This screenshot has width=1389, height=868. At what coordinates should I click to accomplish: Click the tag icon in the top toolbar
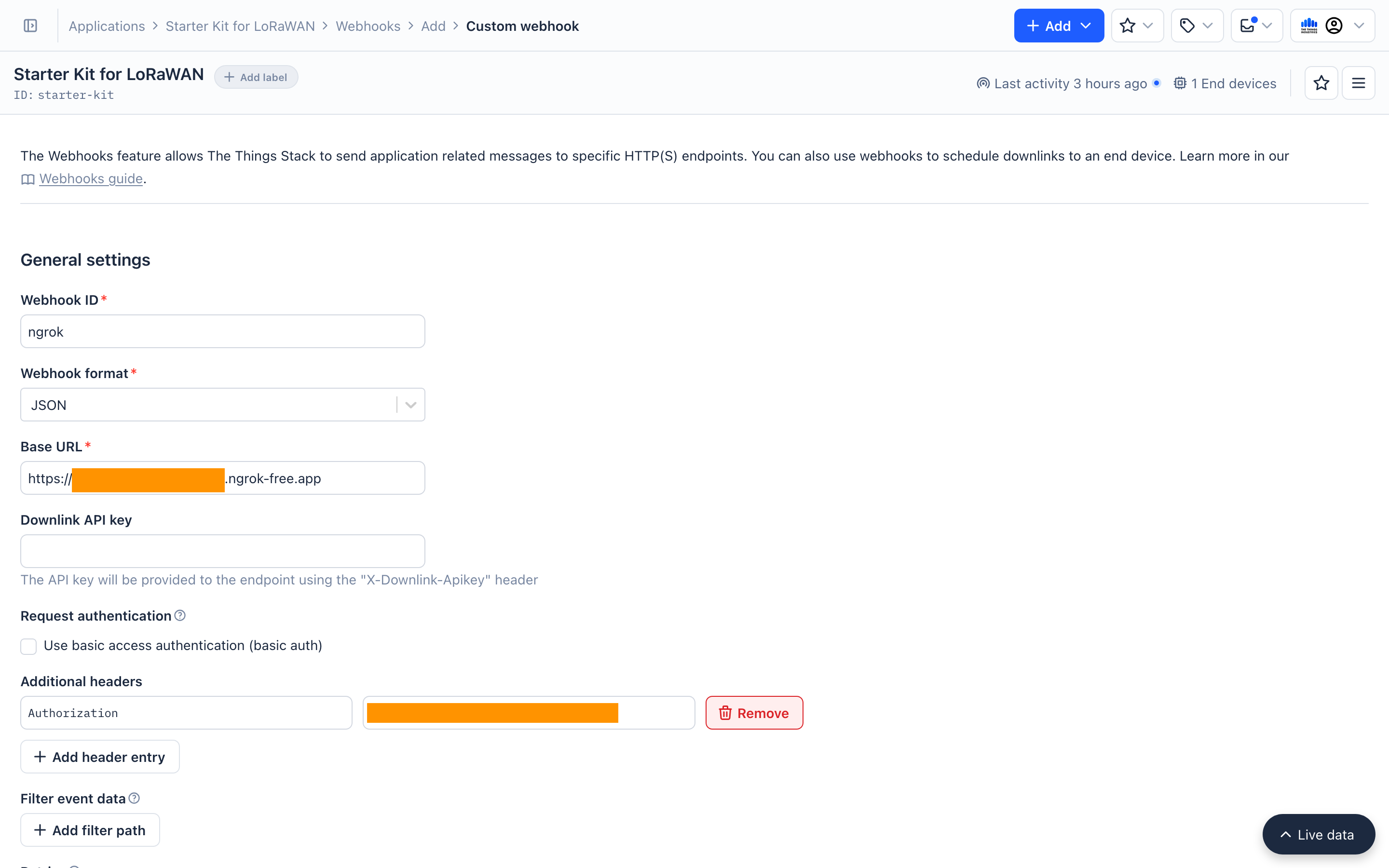(x=1187, y=25)
